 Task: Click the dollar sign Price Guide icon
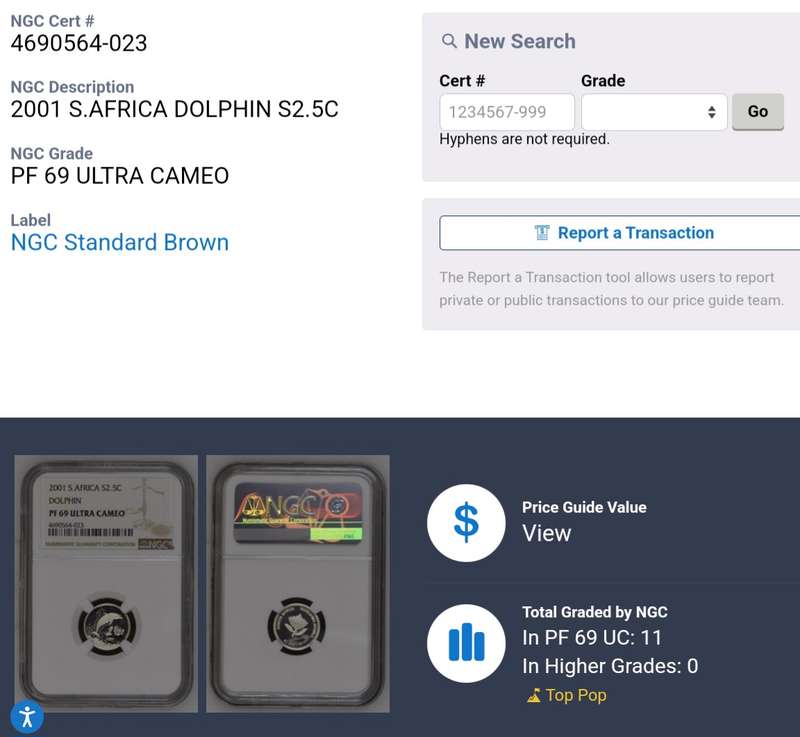(x=466, y=523)
